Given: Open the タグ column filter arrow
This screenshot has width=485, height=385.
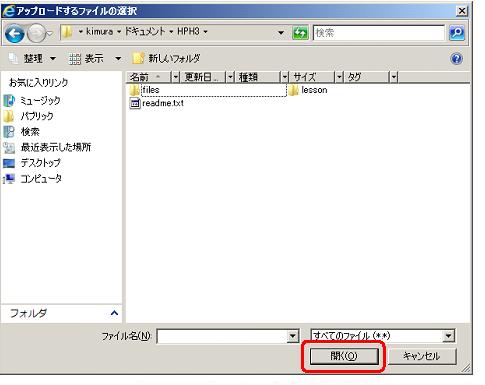Looking at the screenshot, I should 394,77.
